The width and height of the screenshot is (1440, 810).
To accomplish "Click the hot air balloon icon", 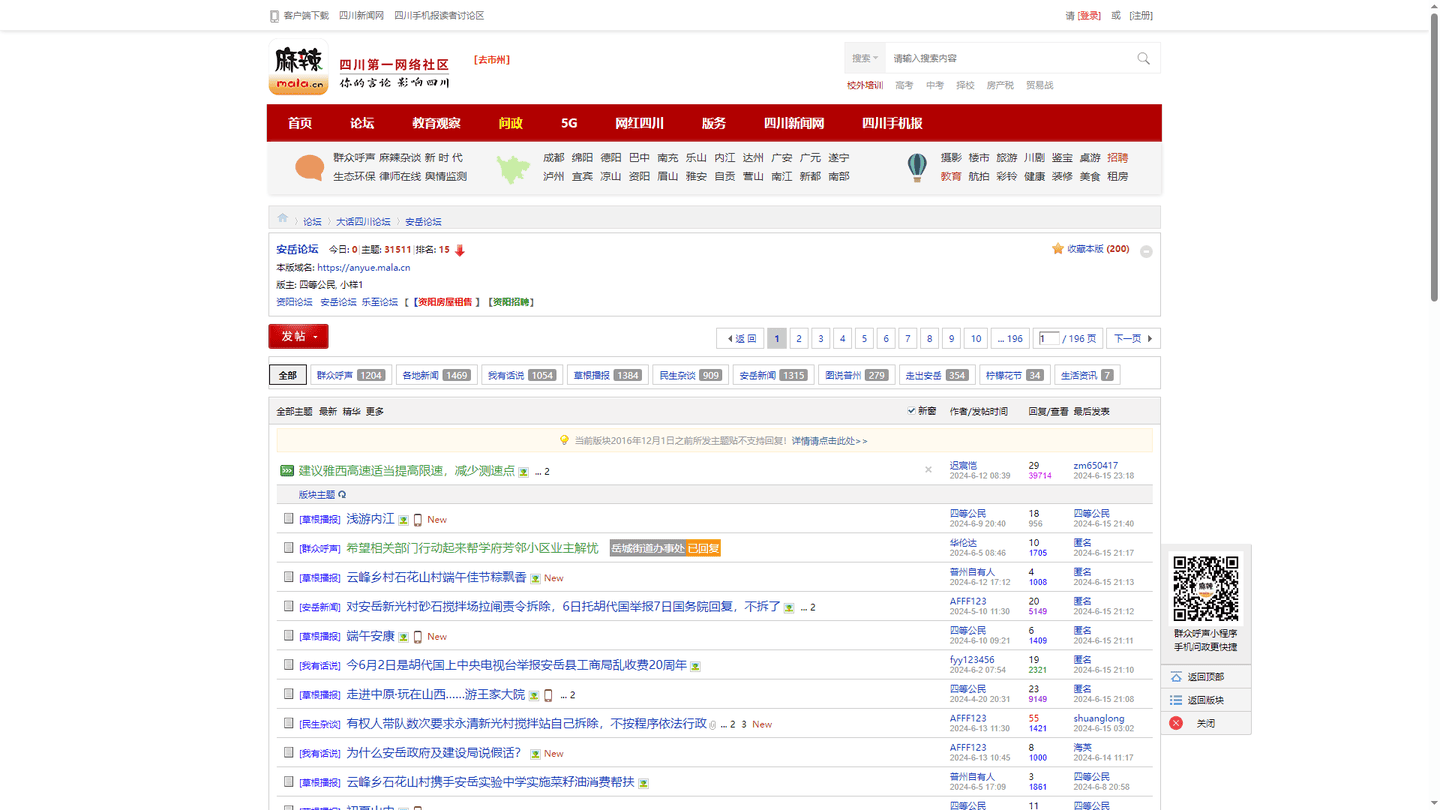I will point(917,167).
